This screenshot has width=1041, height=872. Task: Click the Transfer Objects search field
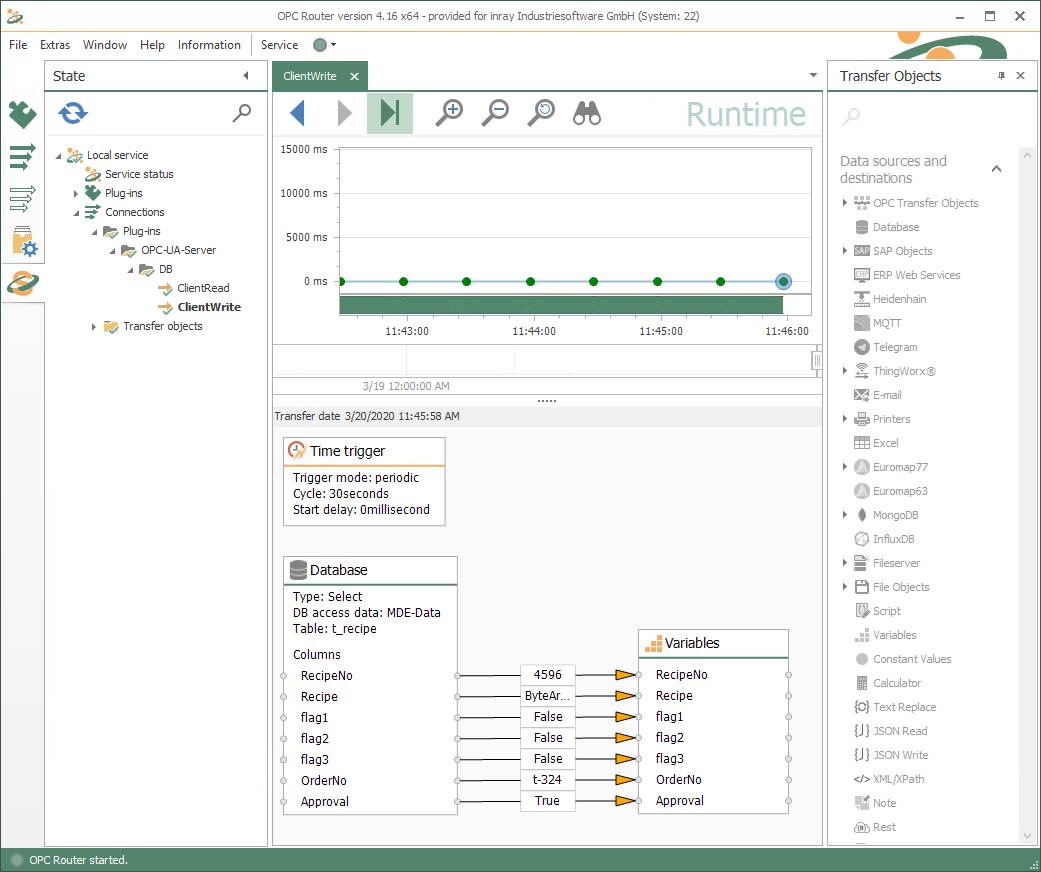pyautogui.click(x=925, y=118)
